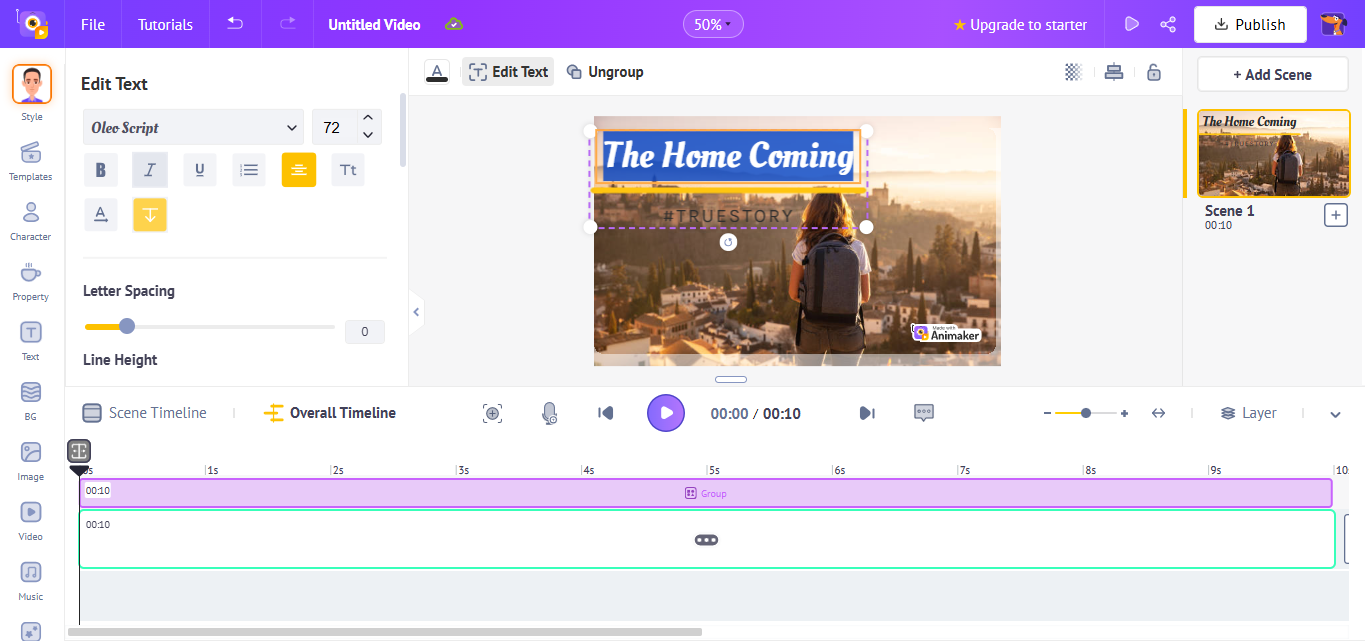Click the canvas bottom resize handle bar
This screenshot has width=1365, height=641.
pos(731,379)
